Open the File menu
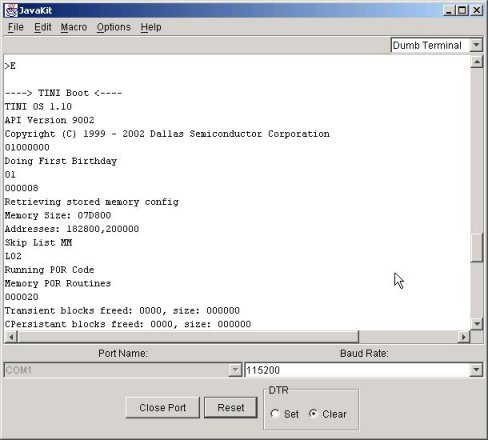Viewport: 488px width, 440px height. pyautogui.click(x=16, y=27)
